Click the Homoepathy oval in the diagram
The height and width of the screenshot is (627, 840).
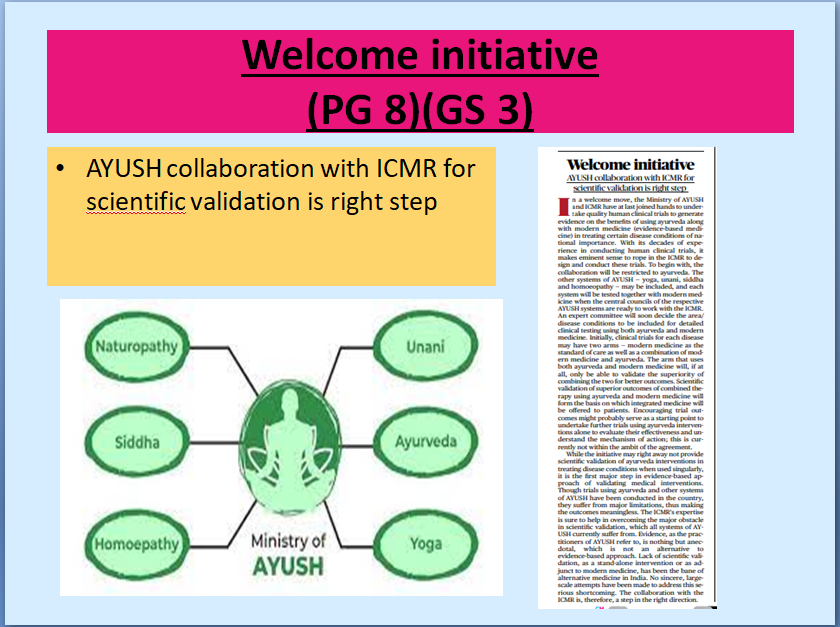click(x=137, y=544)
